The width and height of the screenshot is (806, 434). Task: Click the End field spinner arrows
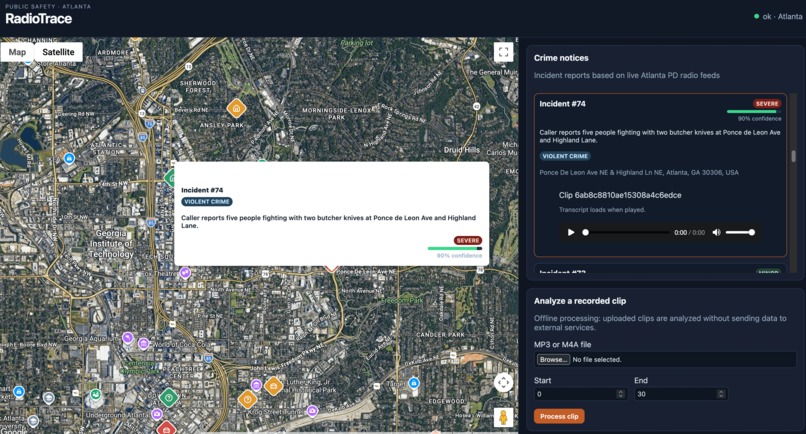[x=721, y=394]
